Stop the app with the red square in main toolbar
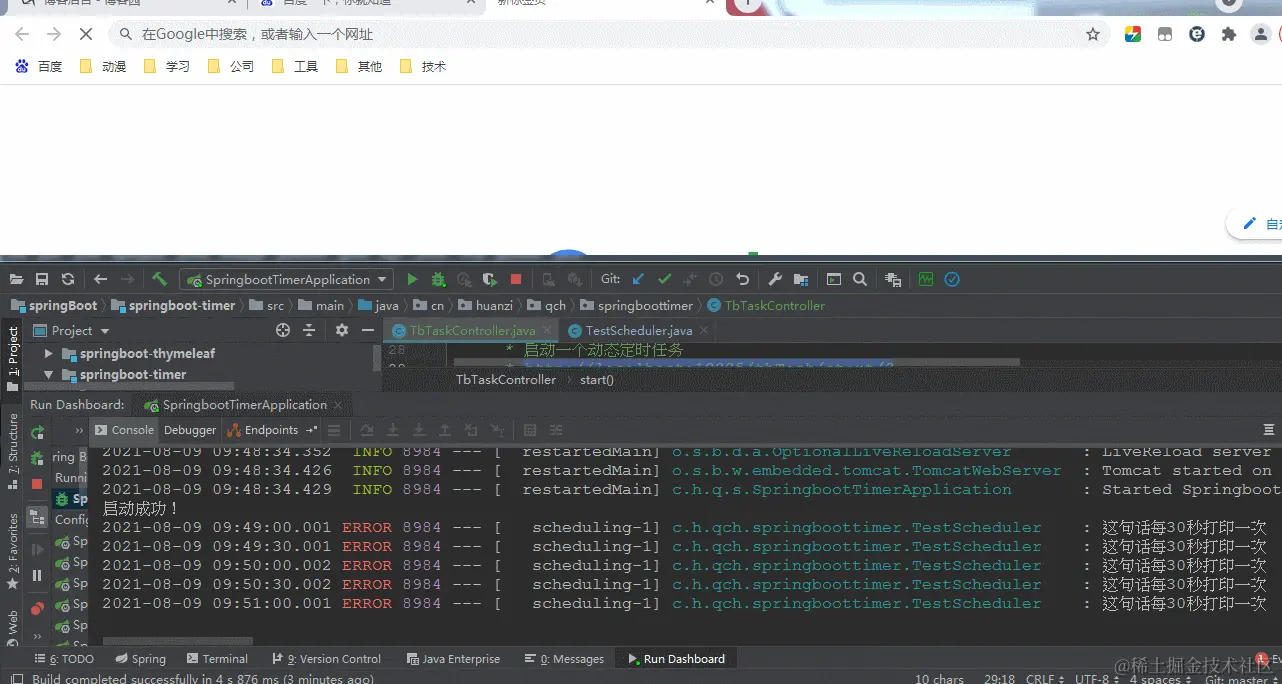The height and width of the screenshot is (684, 1282). 516,280
